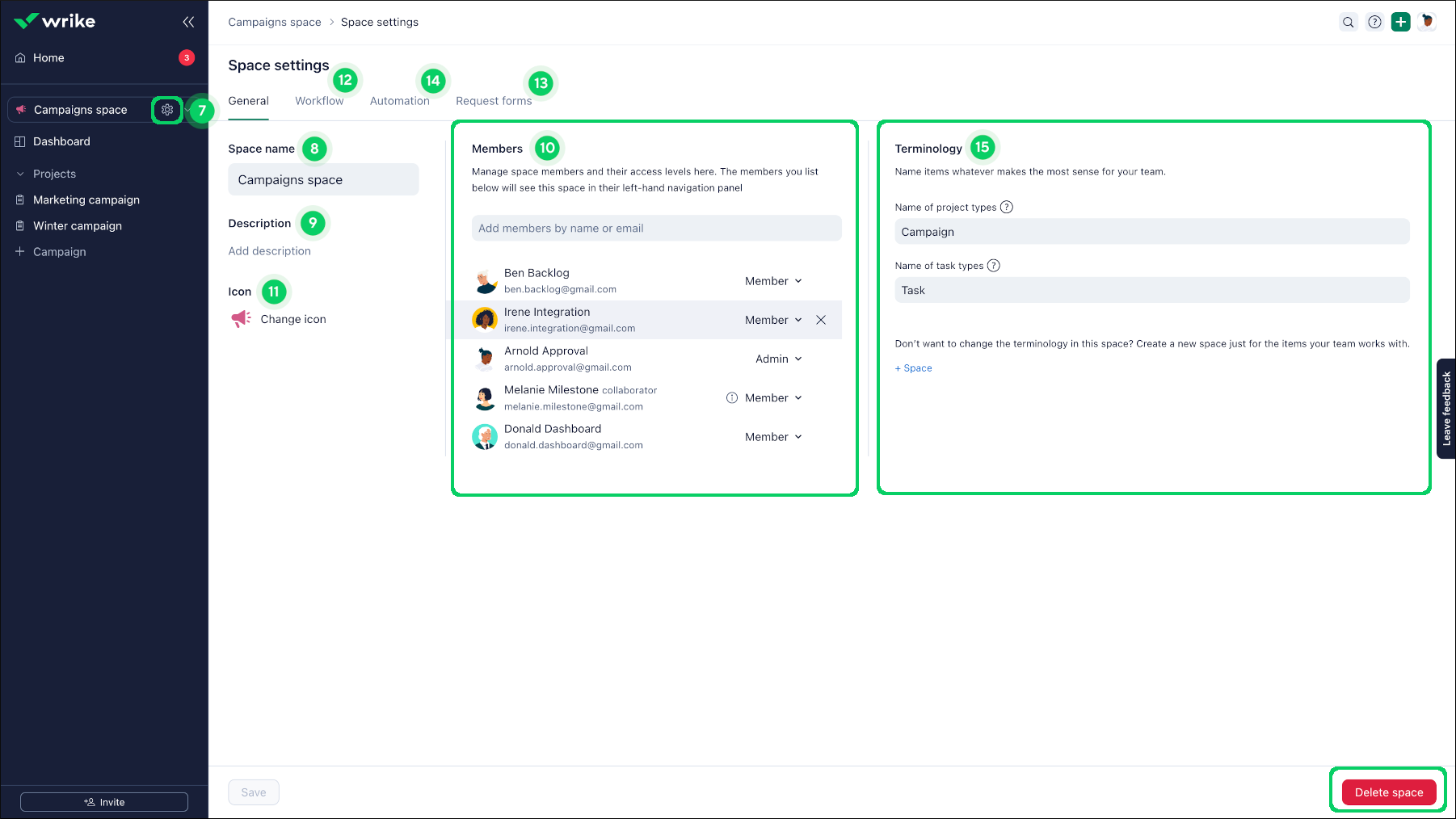Click Irene Integration's avatar
Image resolution: width=1456 pixels, height=819 pixels.
click(485, 320)
